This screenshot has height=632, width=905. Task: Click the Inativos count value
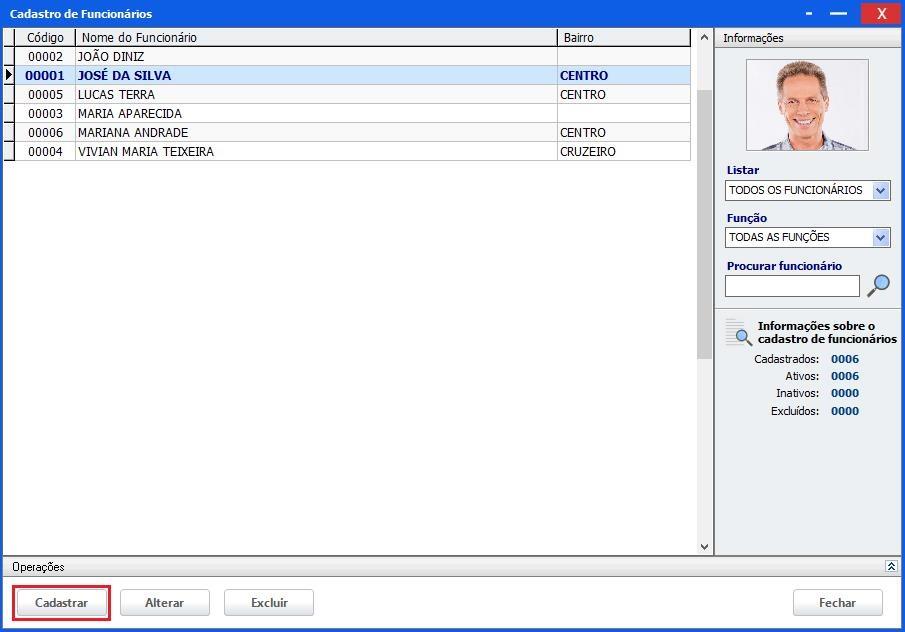845,394
